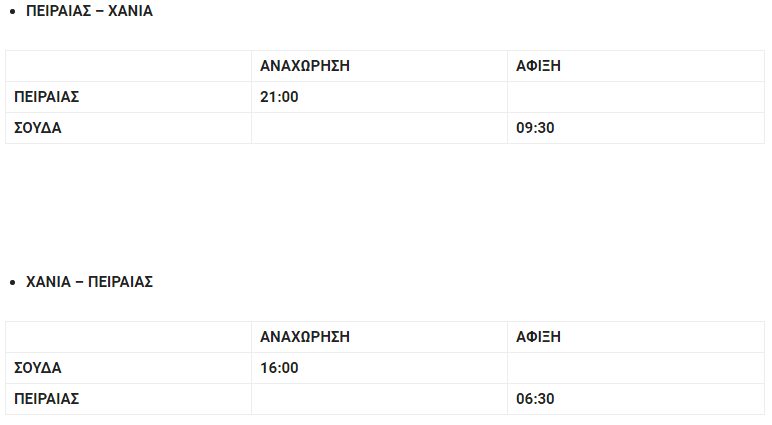Click empty arrival cell in second ΣΟΥΔΑ row
The height and width of the screenshot is (425, 772).
coord(636,368)
